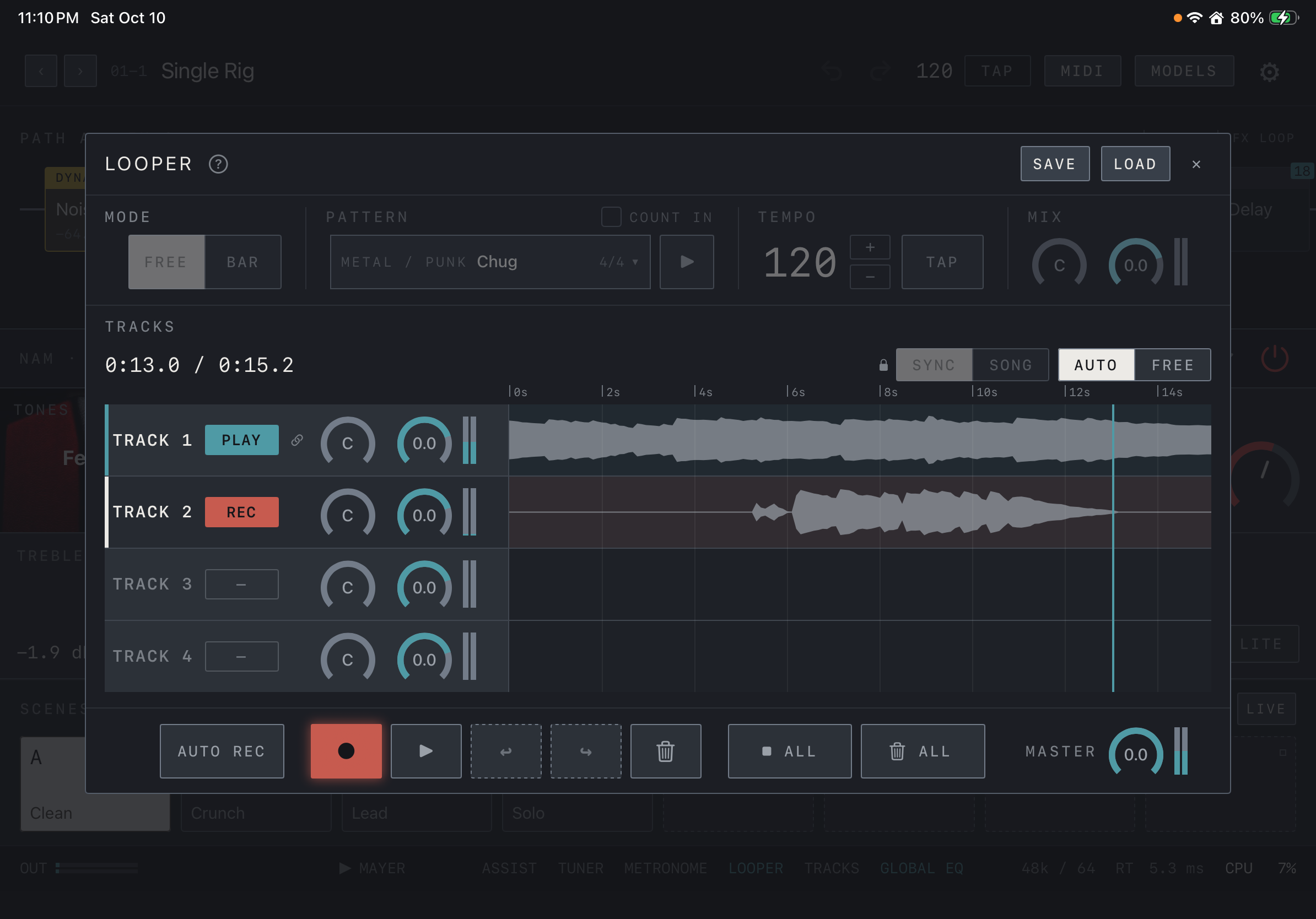Go to the next preset with the right arrow
Screen dimensions: 1316x919
[x=80, y=71]
